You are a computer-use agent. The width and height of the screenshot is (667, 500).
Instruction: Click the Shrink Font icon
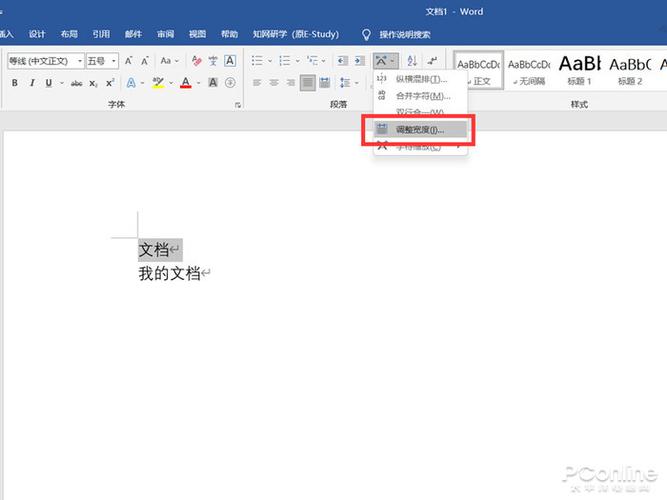tap(145, 61)
